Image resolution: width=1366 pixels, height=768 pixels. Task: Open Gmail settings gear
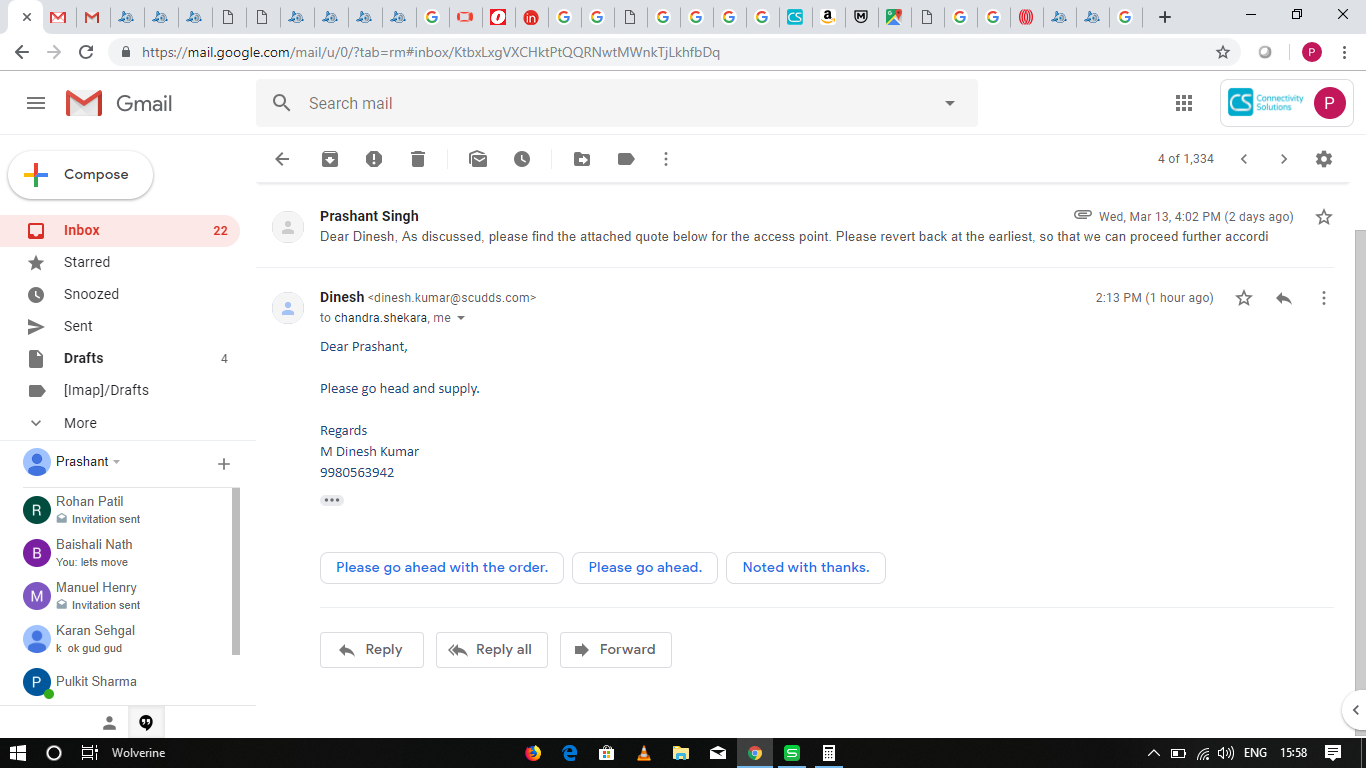click(1324, 159)
